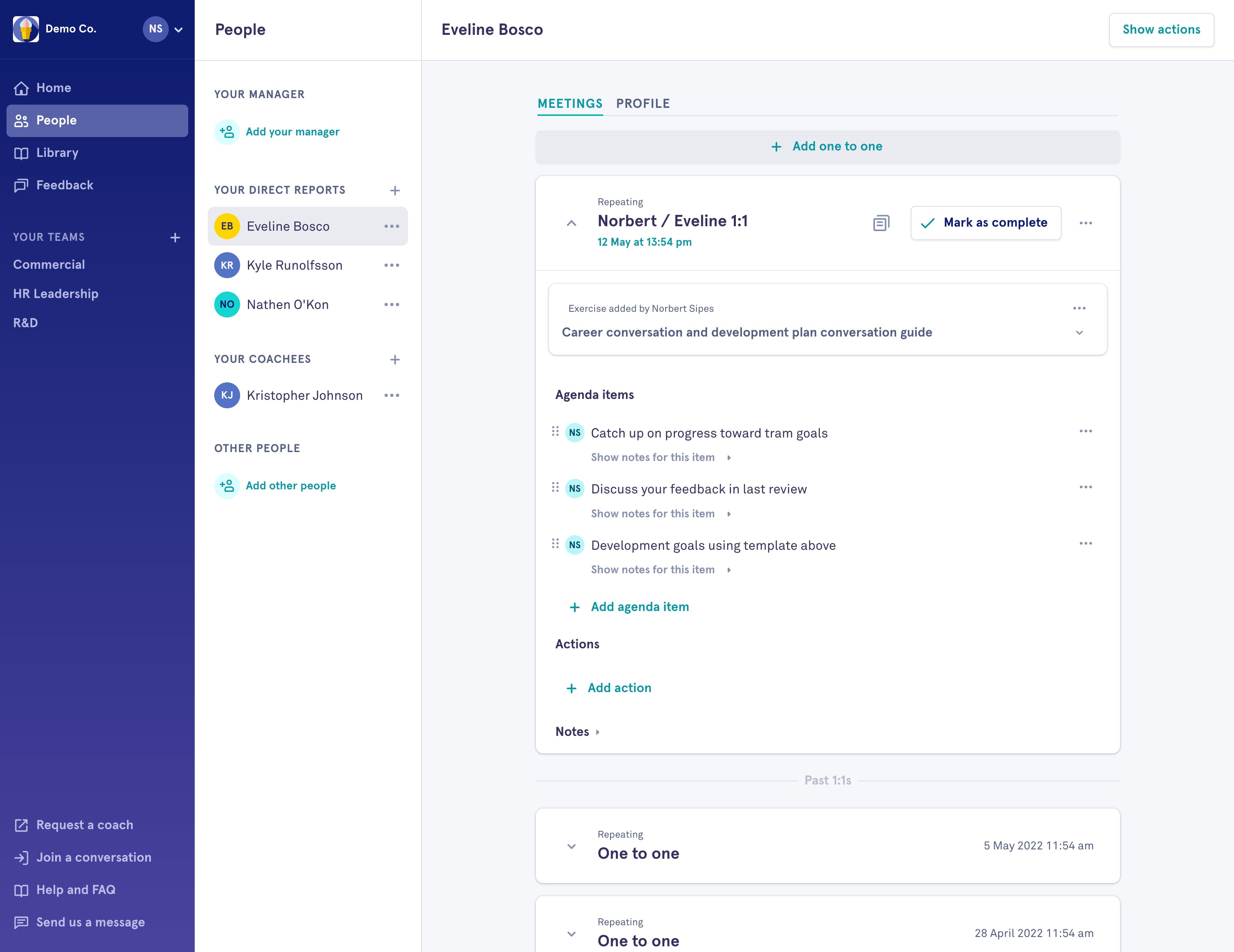Click plus icon next to Your Teams
The image size is (1234, 952).
point(175,238)
